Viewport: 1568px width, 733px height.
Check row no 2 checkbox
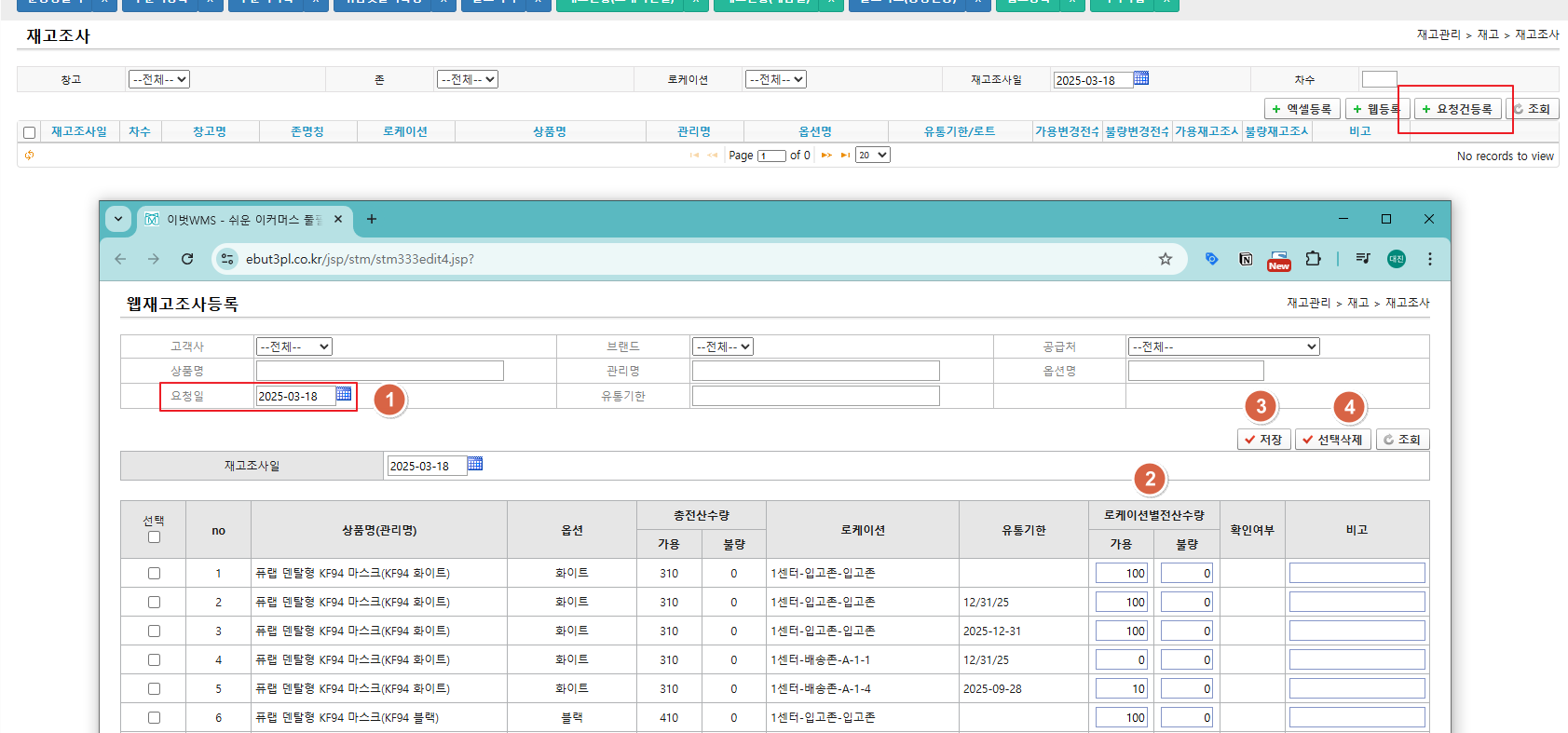click(x=154, y=603)
